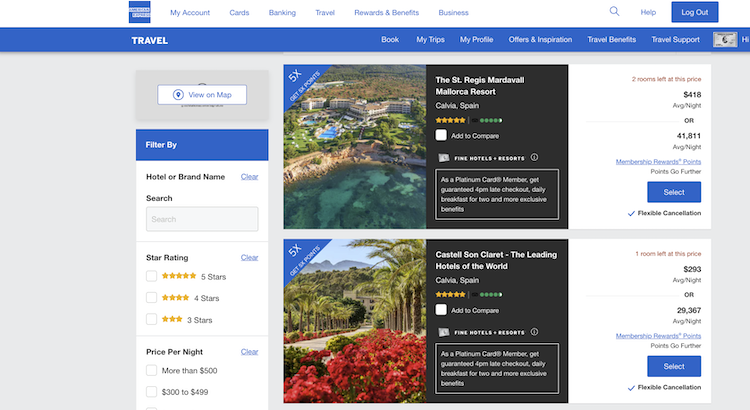Enable $300 to $499 price filter
750x410 pixels.
pos(151,392)
